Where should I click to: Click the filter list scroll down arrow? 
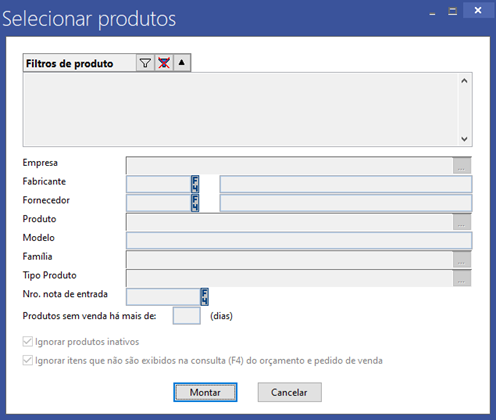pos(464,139)
